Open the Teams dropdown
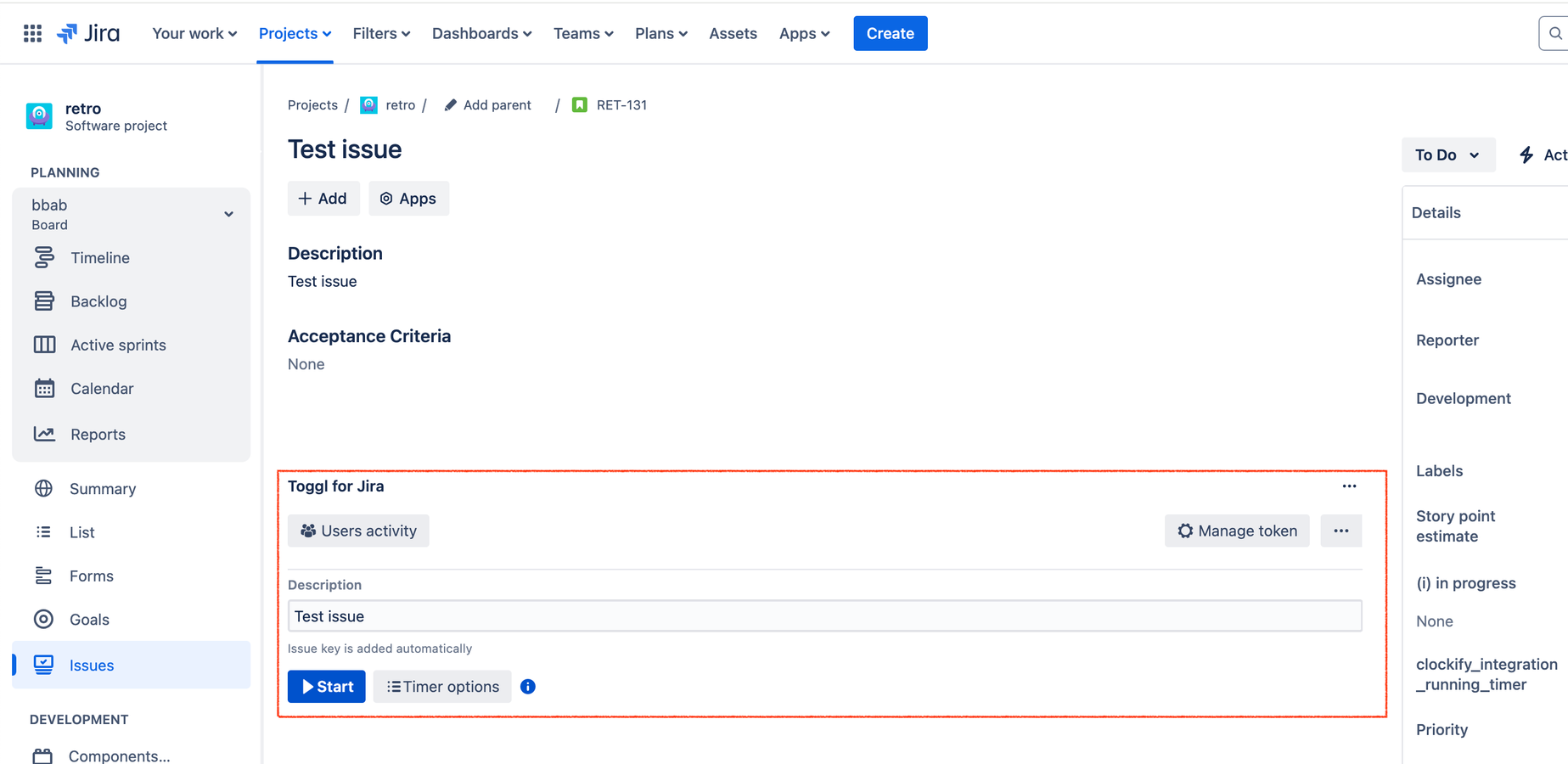1568x764 pixels. pyautogui.click(x=583, y=33)
